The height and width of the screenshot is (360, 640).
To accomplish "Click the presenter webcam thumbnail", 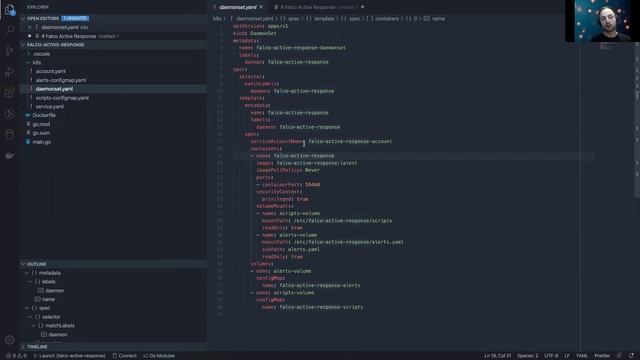I will point(602,21).
